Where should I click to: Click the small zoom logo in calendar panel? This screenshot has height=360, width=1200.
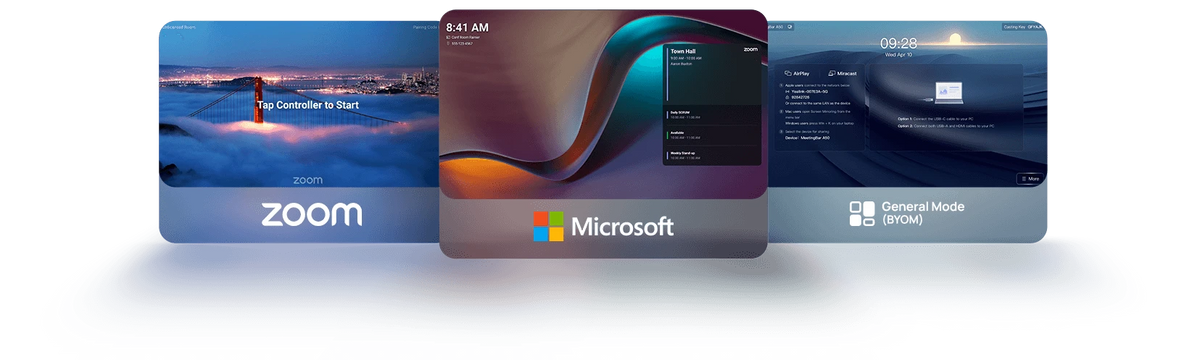[751, 48]
